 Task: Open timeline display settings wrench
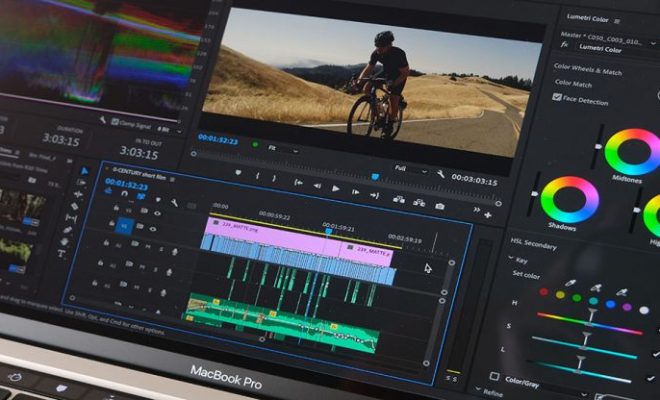[174, 203]
